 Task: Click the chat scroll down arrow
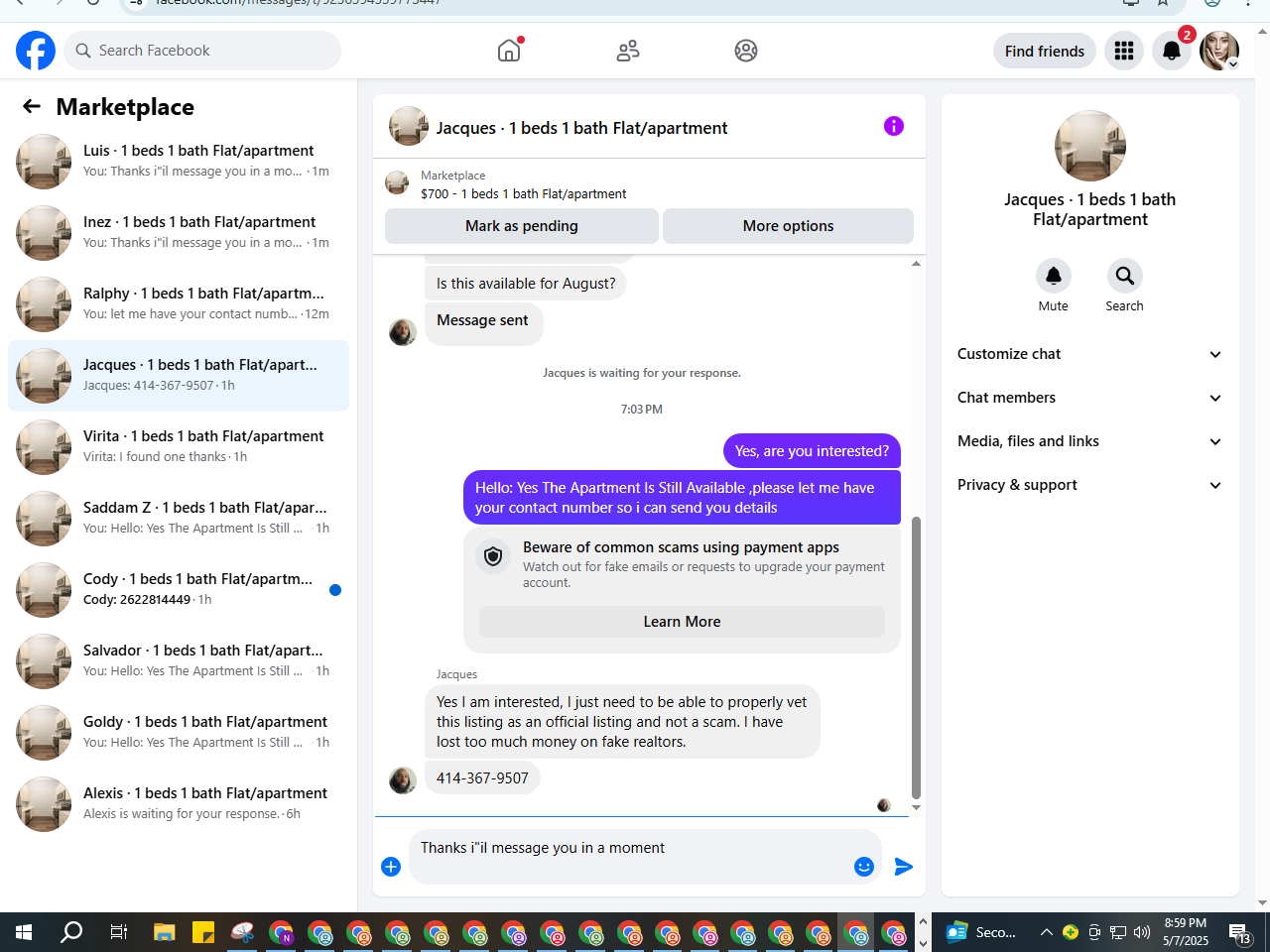point(916,807)
